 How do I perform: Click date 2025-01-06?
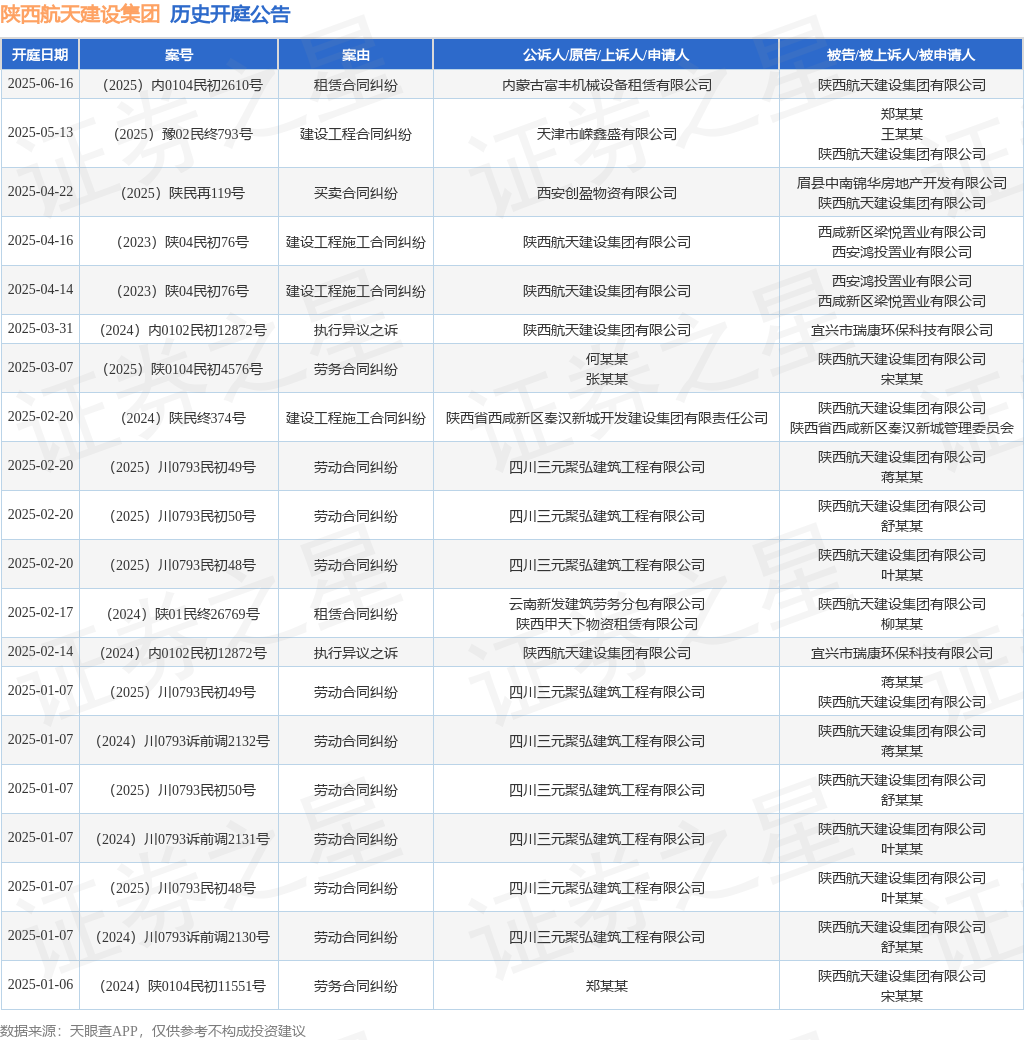(x=40, y=985)
